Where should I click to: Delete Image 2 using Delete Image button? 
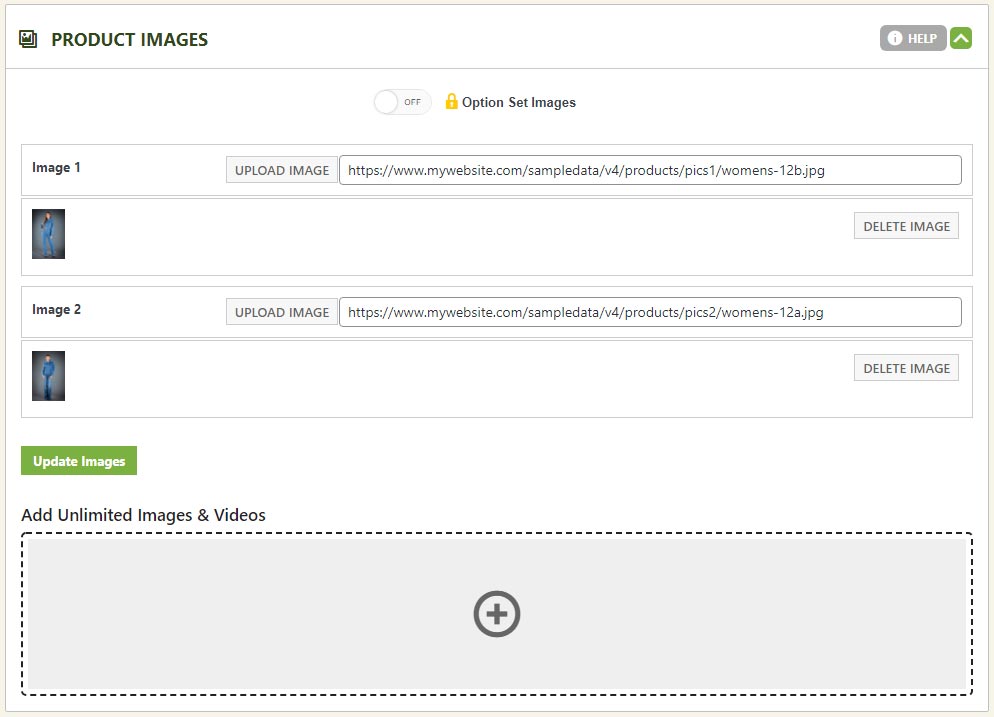tap(906, 368)
